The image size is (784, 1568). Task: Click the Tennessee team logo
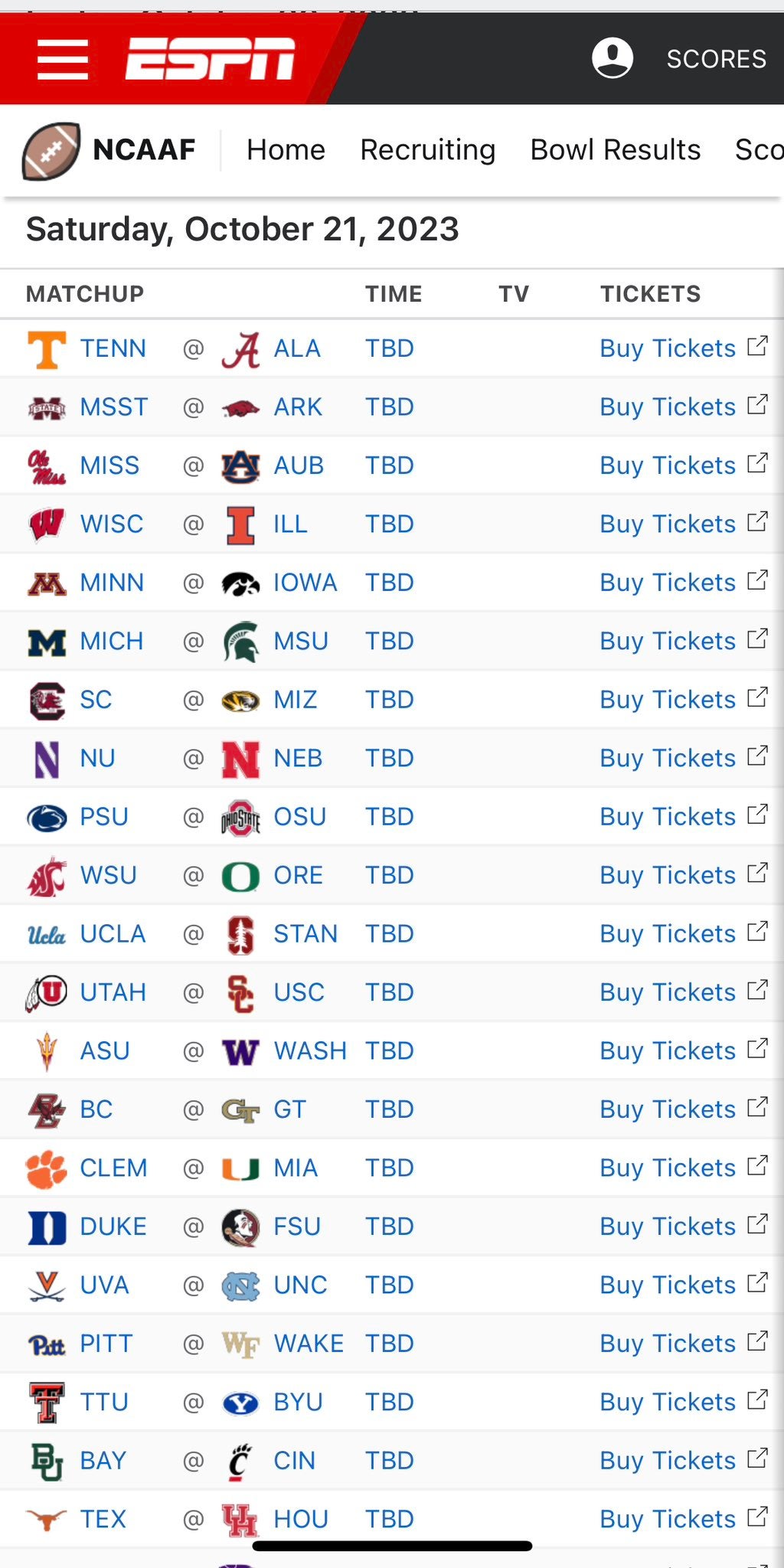(47, 349)
